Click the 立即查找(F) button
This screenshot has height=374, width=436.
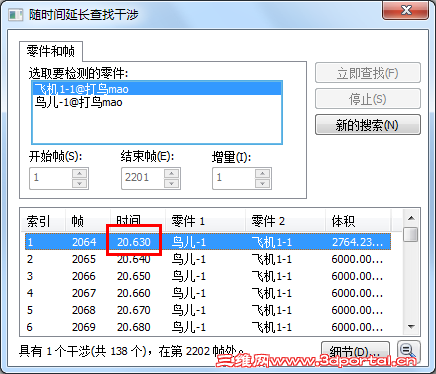[368, 73]
